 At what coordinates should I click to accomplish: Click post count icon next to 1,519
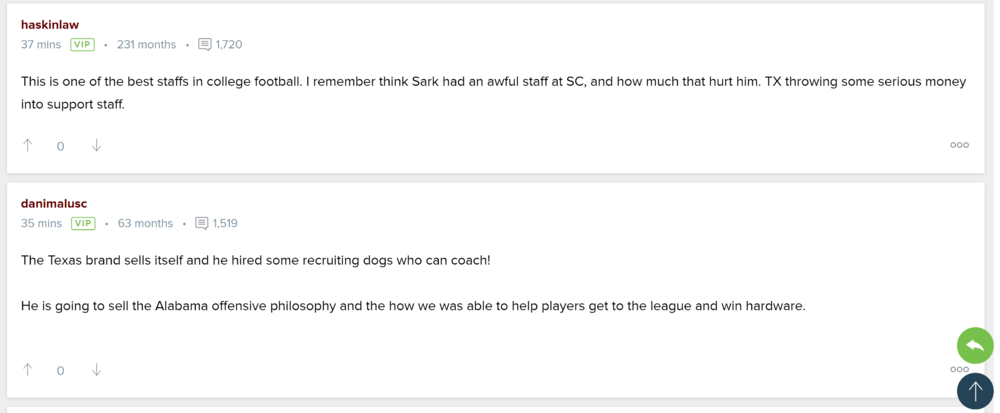202,224
